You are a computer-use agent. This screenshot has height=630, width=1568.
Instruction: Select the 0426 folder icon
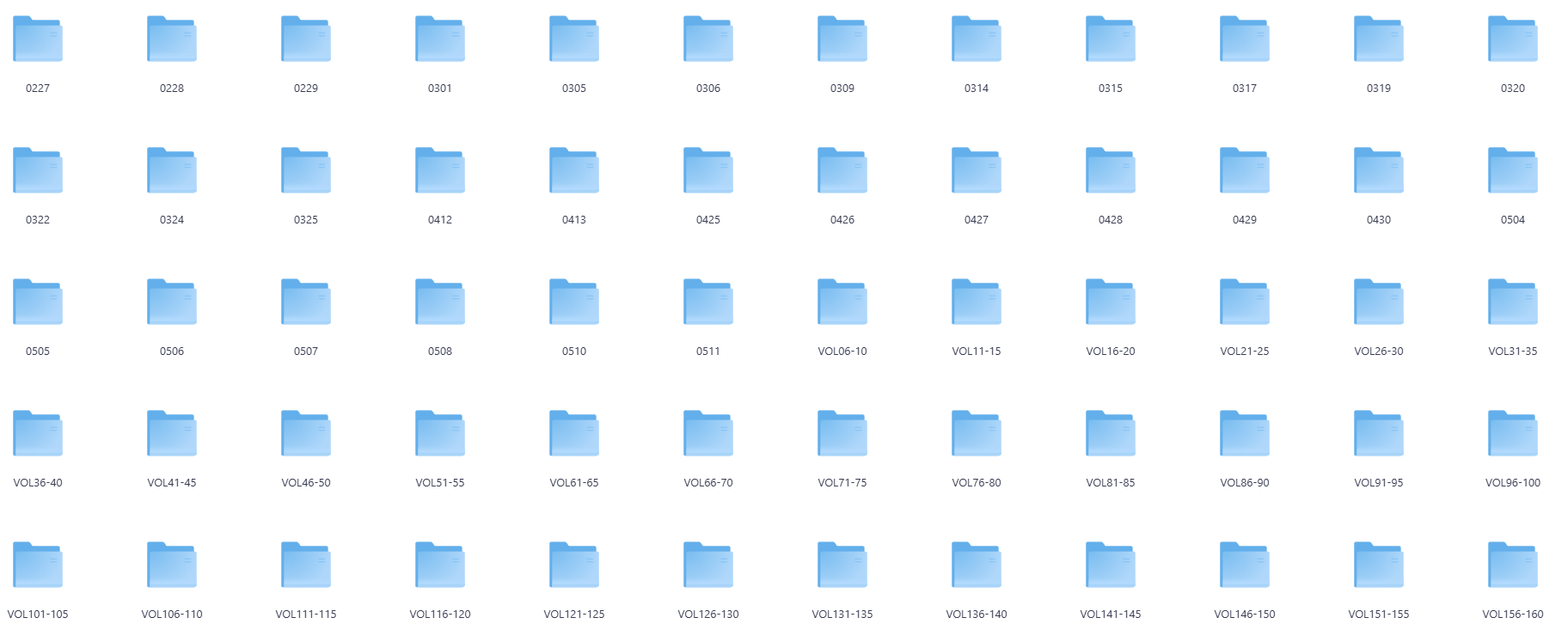click(842, 170)
